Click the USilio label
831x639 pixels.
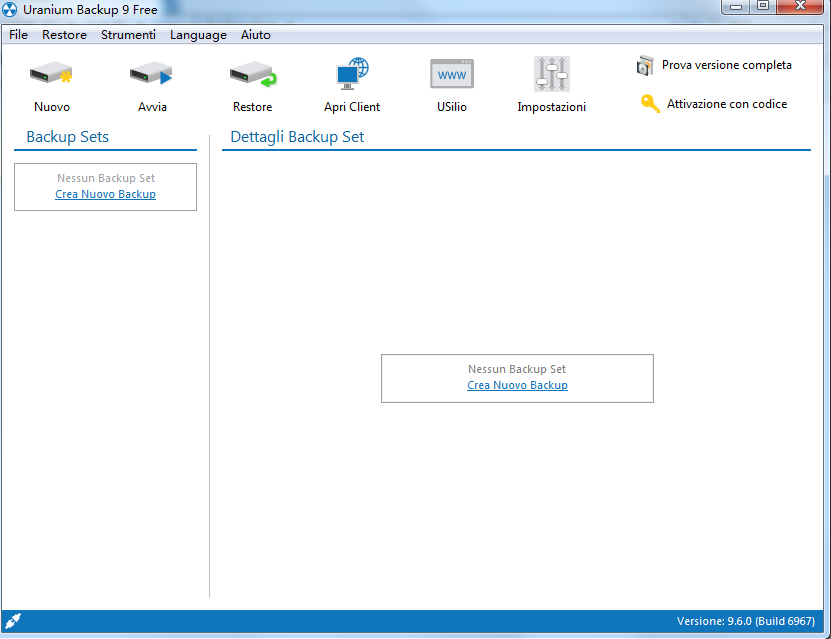pos(452,107)
